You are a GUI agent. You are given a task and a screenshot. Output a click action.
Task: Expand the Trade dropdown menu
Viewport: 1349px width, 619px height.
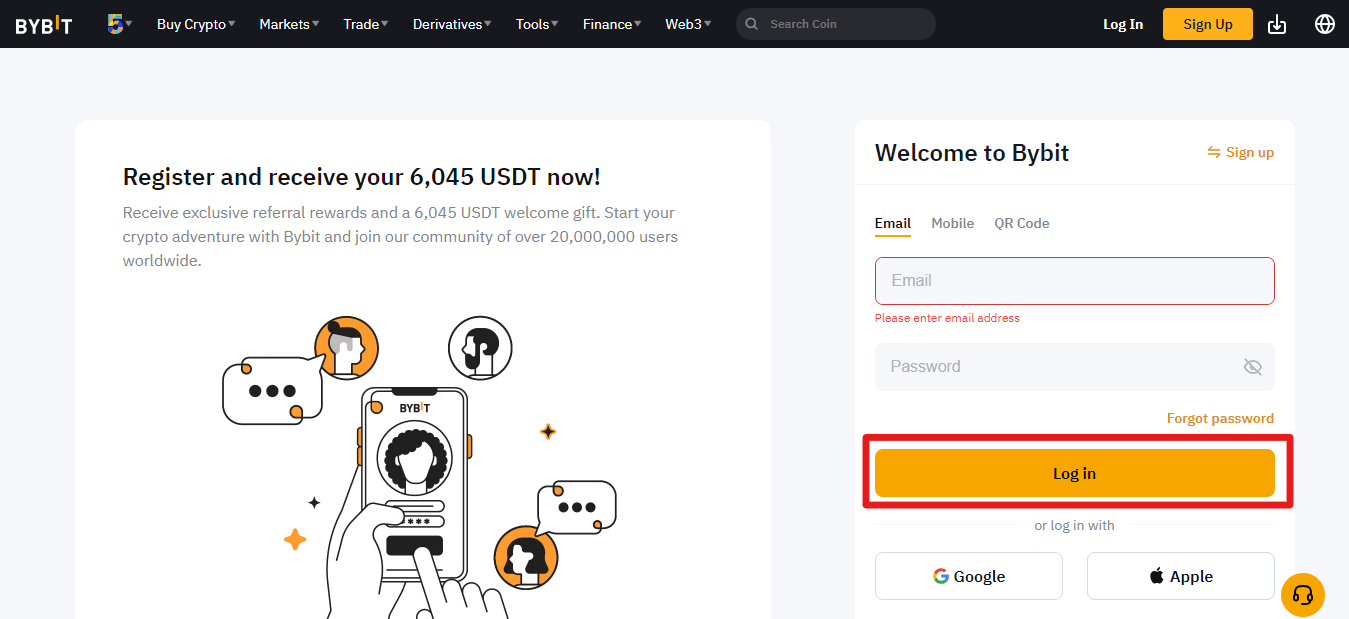pos(366,24)
